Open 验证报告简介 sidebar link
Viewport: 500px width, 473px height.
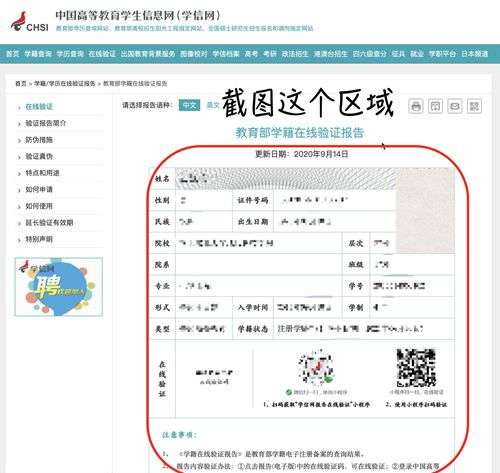46,123
